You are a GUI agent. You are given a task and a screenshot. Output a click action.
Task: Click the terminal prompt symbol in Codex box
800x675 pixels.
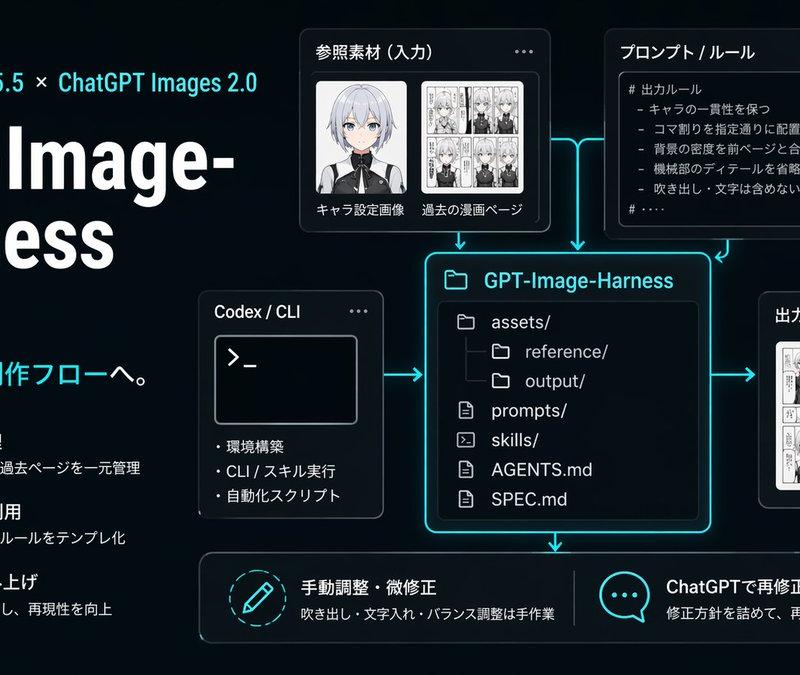pos(241,358)
